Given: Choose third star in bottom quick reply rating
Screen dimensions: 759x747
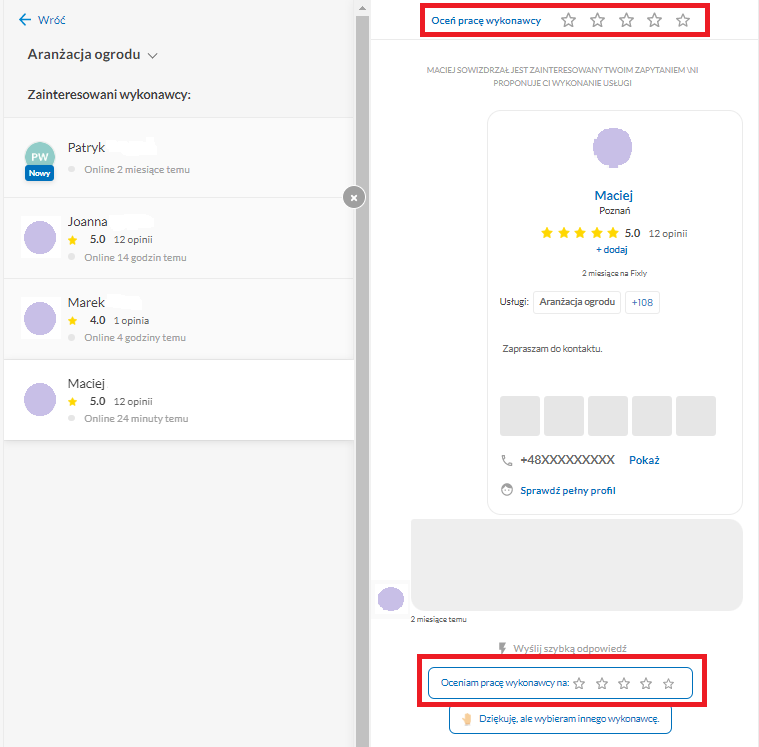Looking at the screenshot, I should coord(624,683).
